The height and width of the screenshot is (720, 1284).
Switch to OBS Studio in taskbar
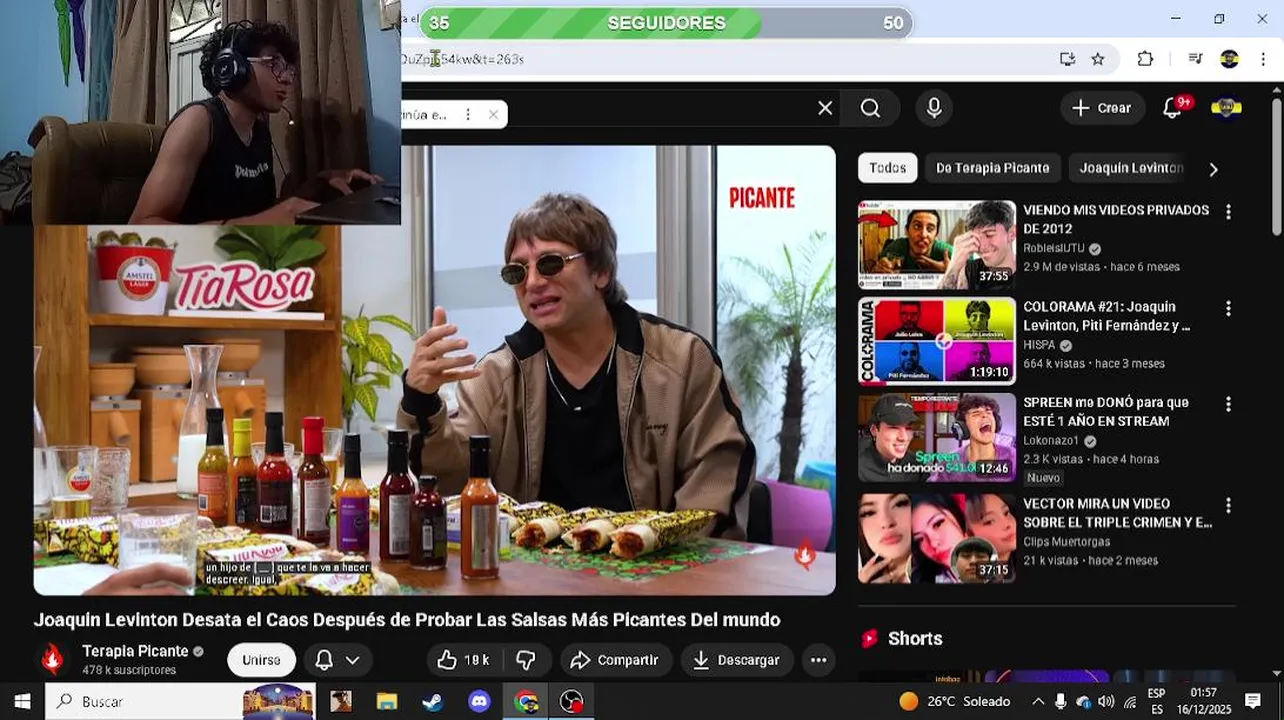(x=571, y=701)
